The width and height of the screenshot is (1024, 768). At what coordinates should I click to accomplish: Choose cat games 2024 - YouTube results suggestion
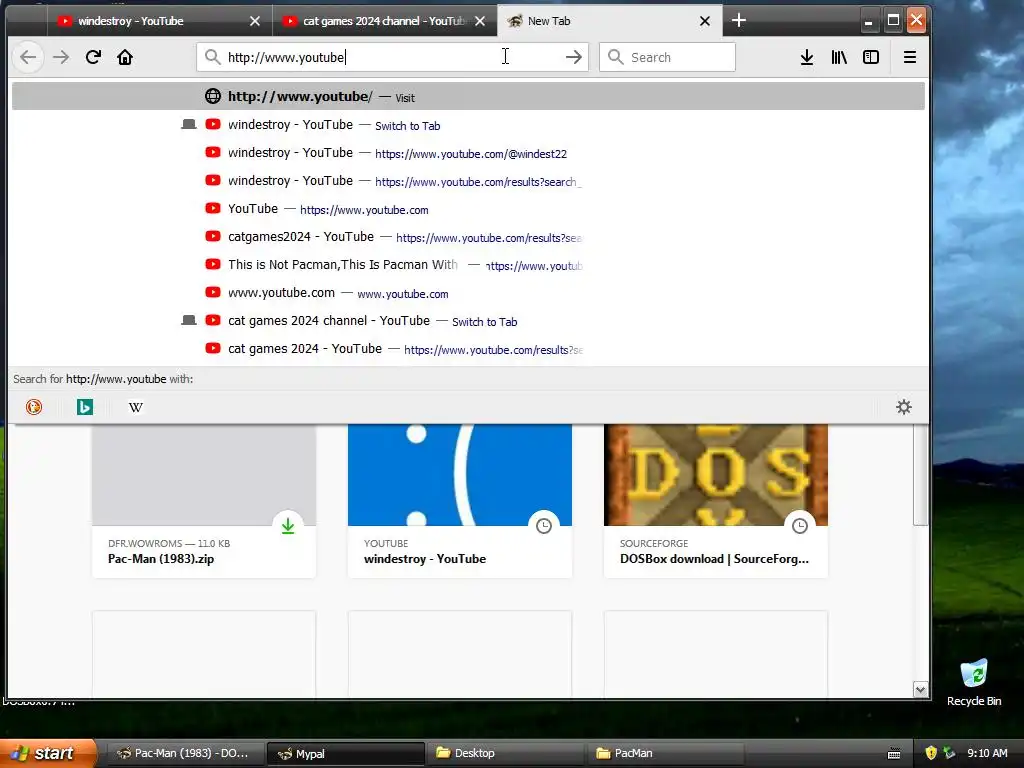click(468, 349)
